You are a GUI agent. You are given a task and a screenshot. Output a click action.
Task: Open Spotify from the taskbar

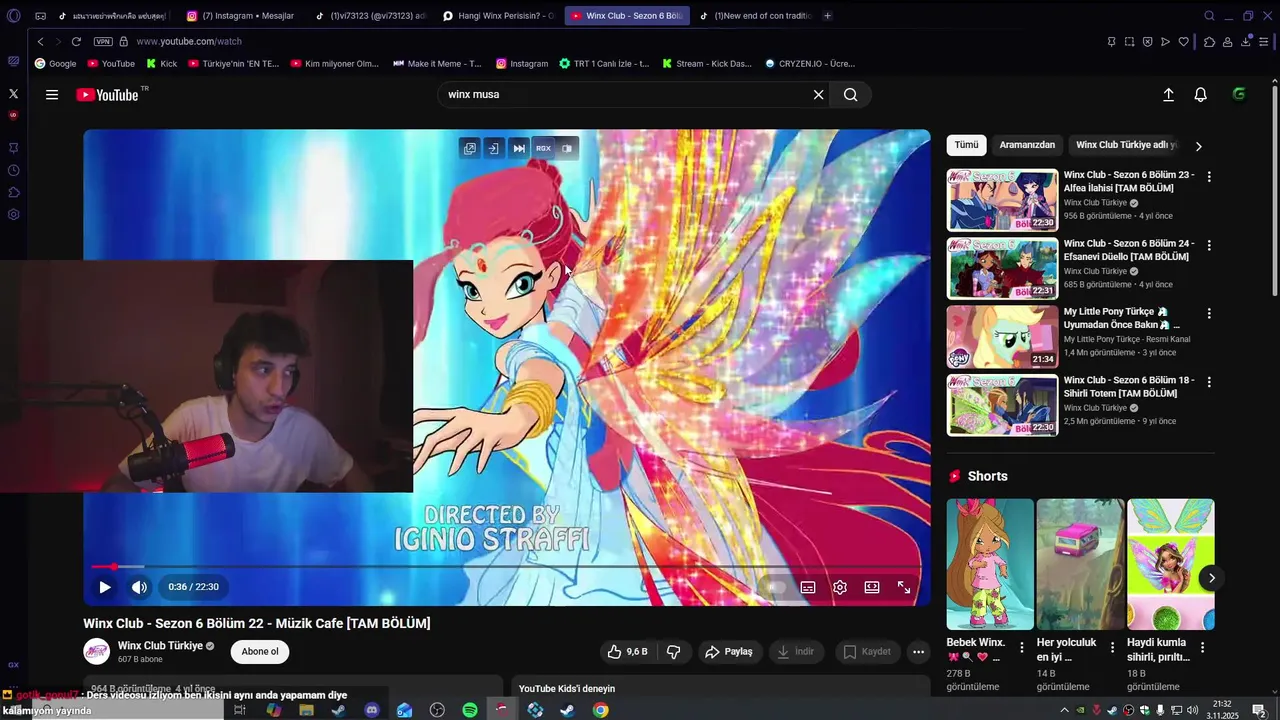click(470, 710)
